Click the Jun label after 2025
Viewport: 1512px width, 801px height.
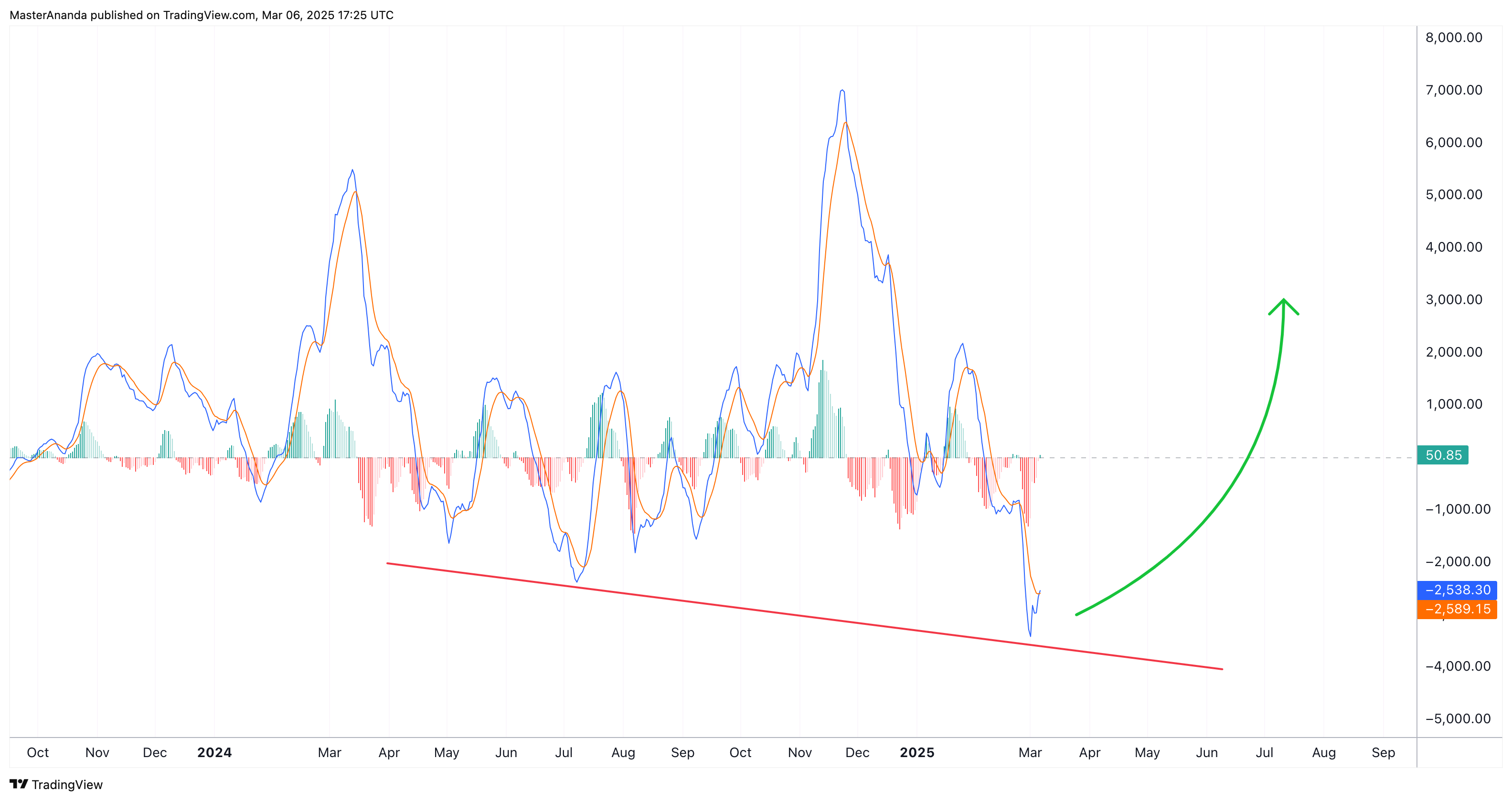[1207, 753]
